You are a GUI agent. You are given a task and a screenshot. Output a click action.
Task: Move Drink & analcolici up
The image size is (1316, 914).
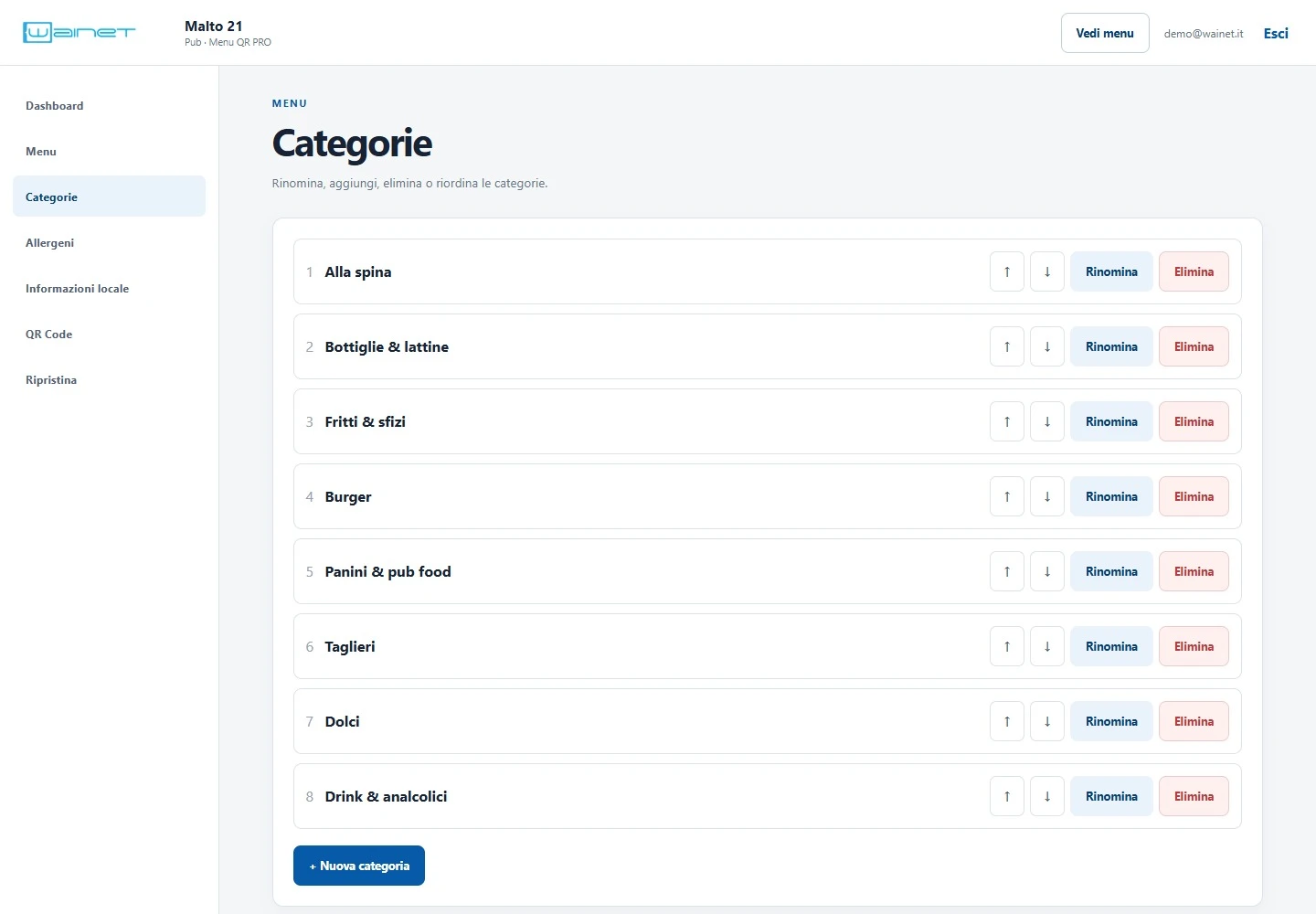(x=1007, y=796)
